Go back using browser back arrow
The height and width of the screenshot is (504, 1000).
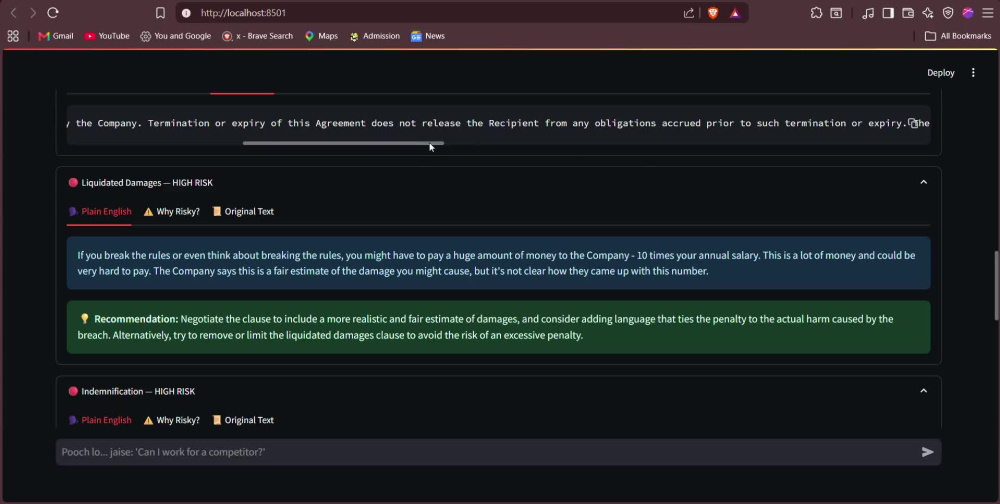click(x=13, y=13)
